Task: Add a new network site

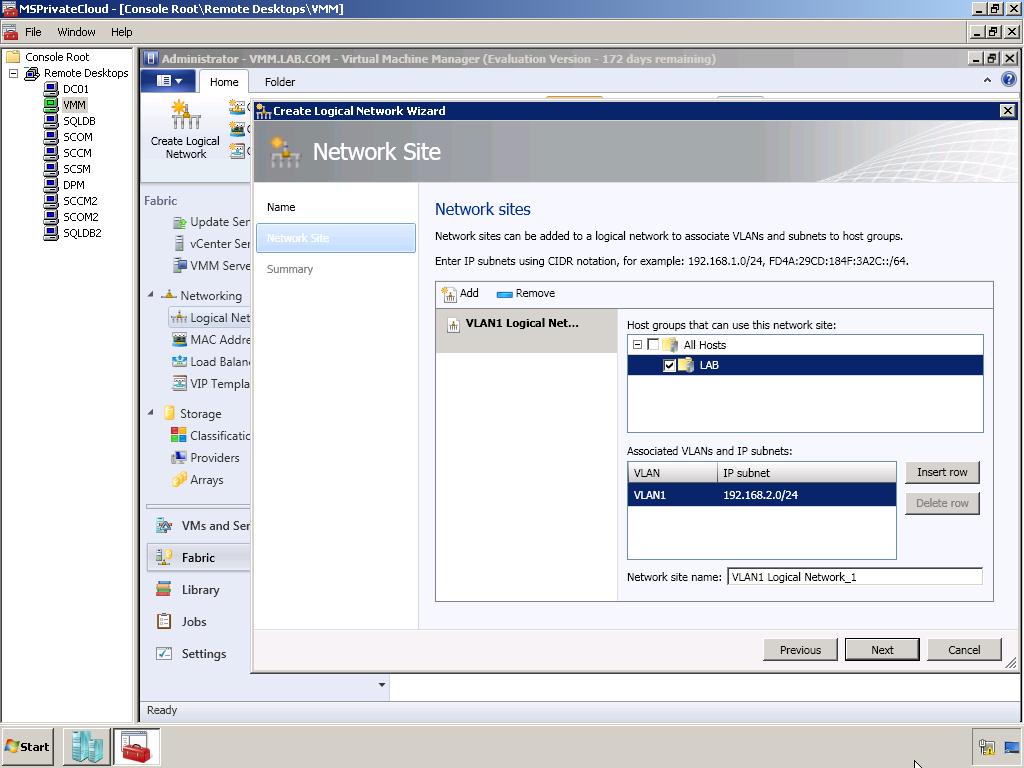Action: (x=460, y=293)
